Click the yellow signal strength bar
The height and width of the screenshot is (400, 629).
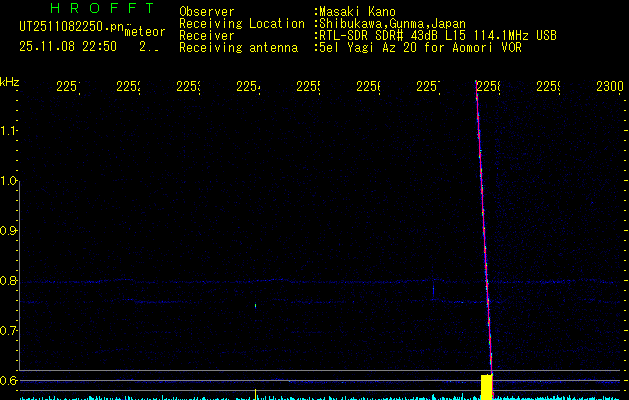(487, 386)
